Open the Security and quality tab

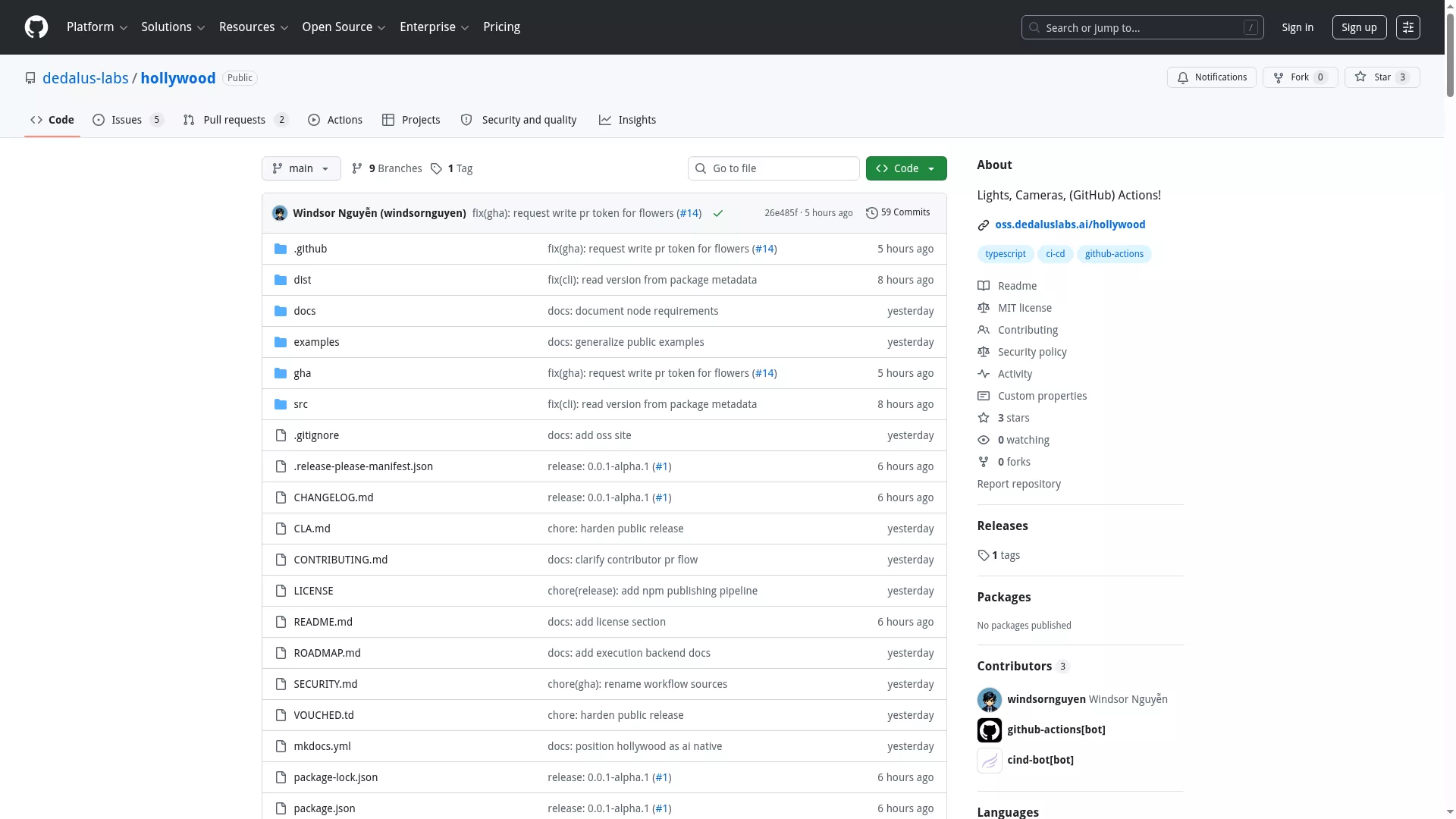click(519, 120)
